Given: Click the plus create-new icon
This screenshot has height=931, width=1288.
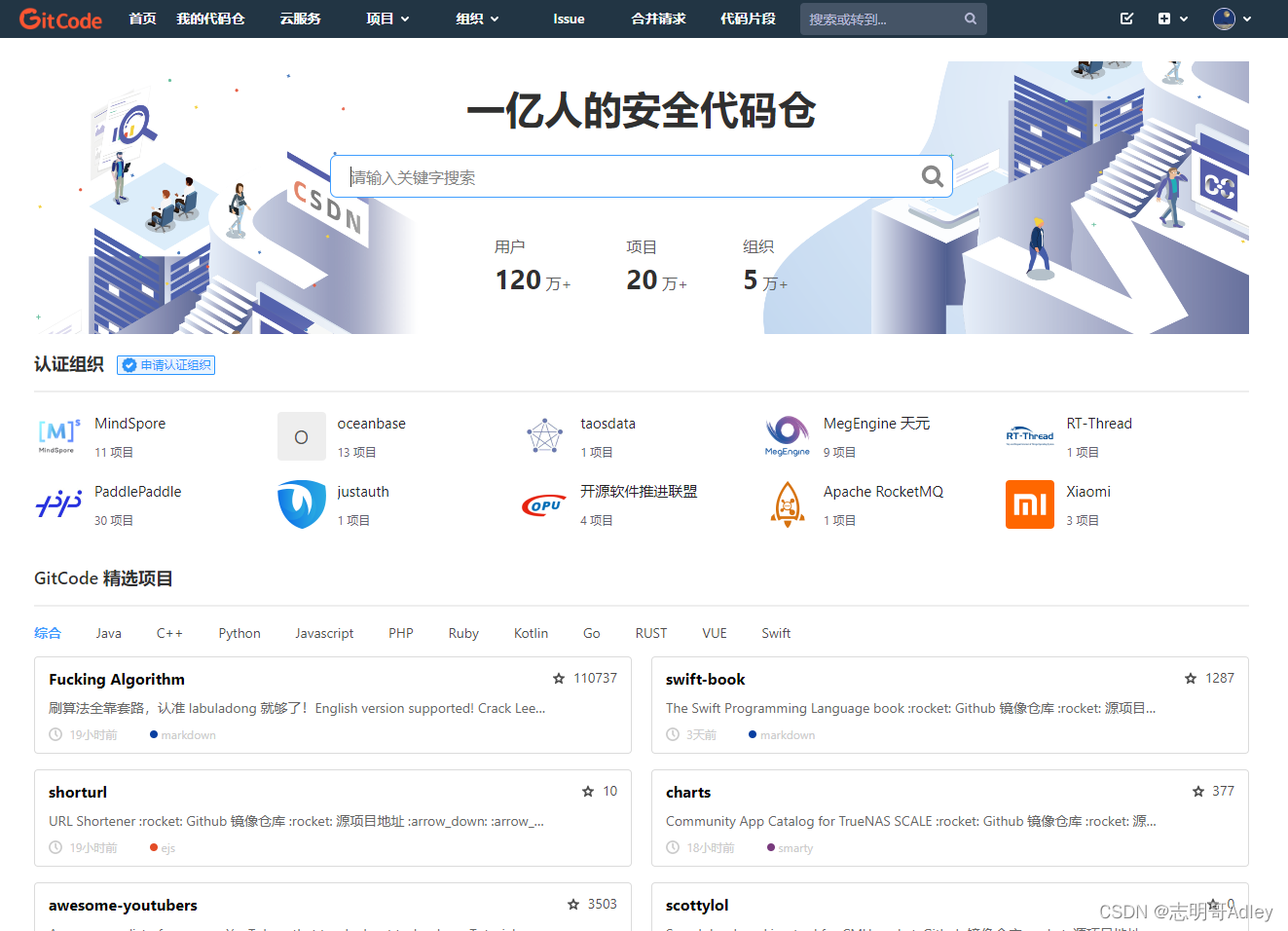Looking at the screenshot, I should point(1164,19).
